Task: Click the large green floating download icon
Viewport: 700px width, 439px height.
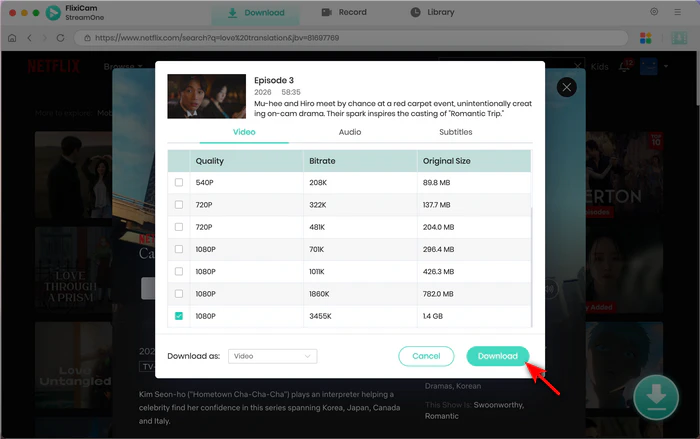Action: pos(656,397)
